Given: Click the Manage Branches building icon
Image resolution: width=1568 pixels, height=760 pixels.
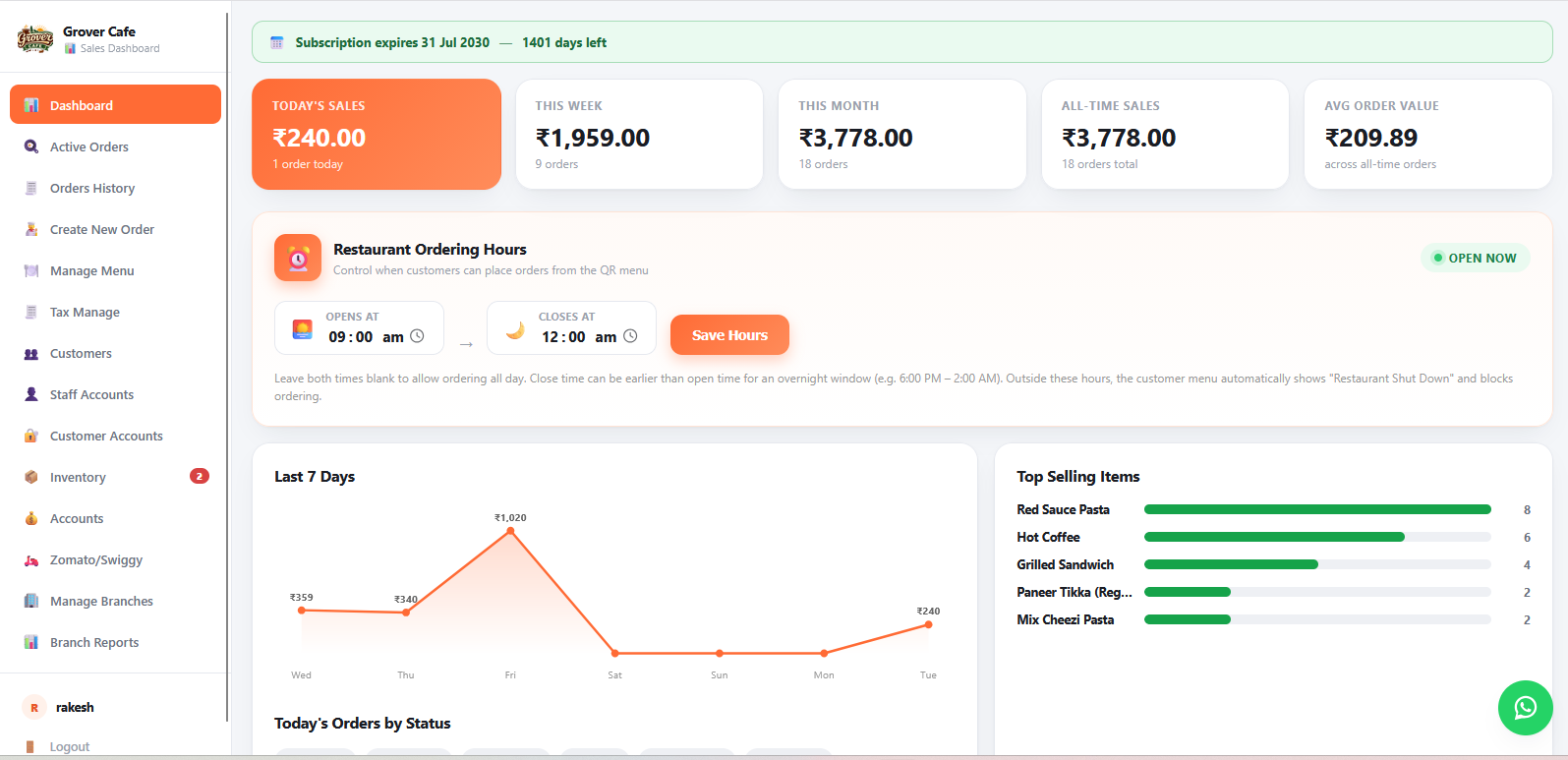Looking at the screenshot, I should pos(31,601).
